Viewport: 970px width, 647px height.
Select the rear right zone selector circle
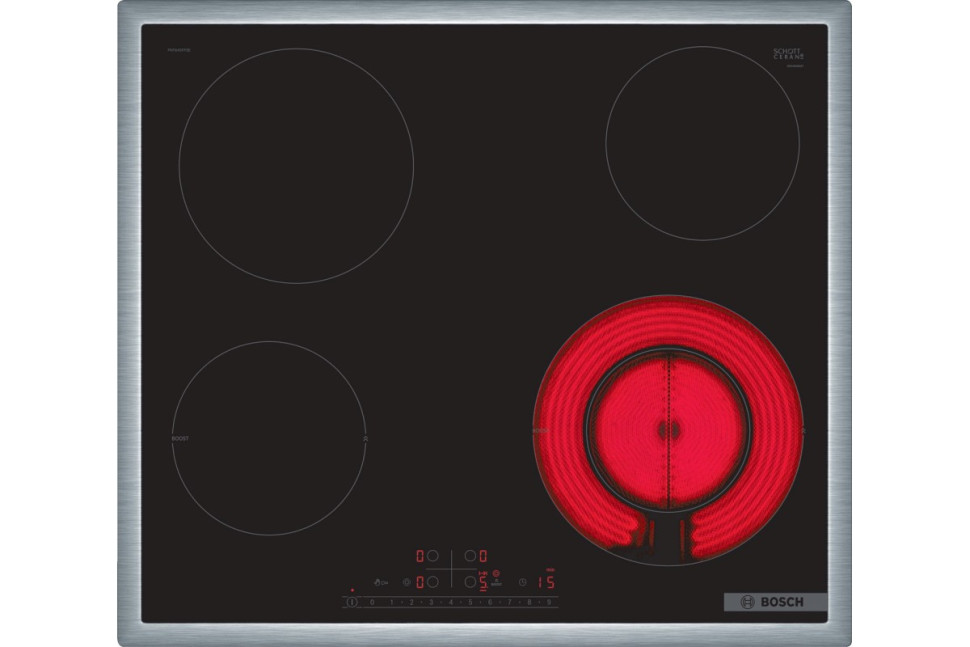pos(470,556)
